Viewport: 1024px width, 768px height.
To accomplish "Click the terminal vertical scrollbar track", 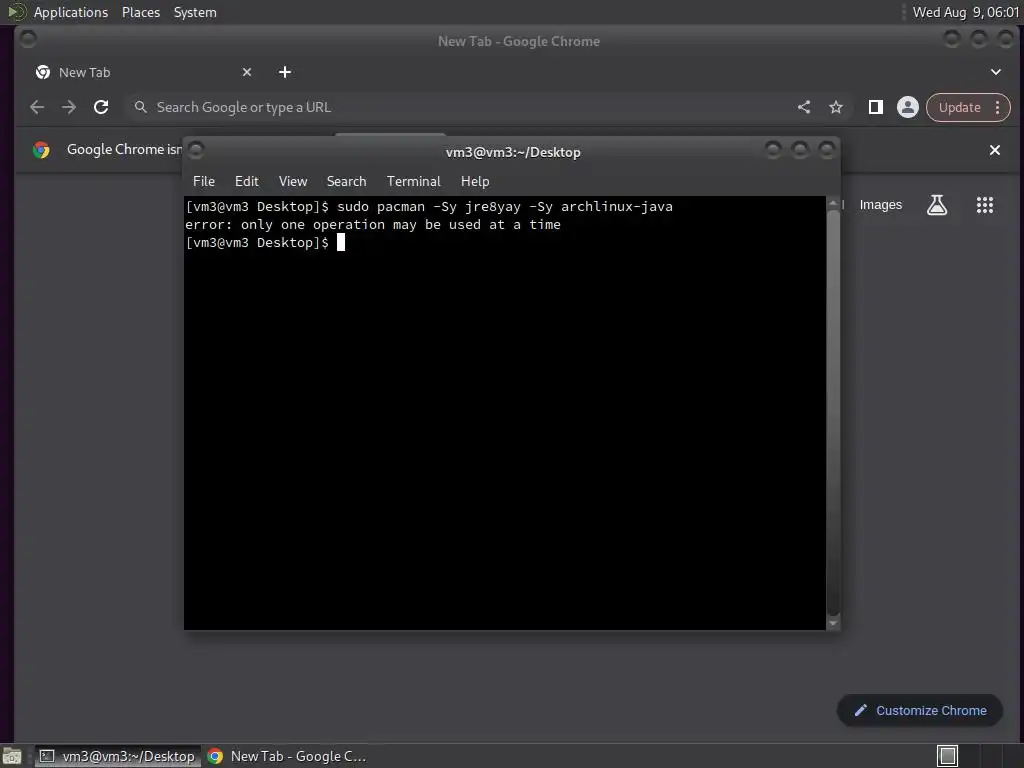I will [833, 413].
